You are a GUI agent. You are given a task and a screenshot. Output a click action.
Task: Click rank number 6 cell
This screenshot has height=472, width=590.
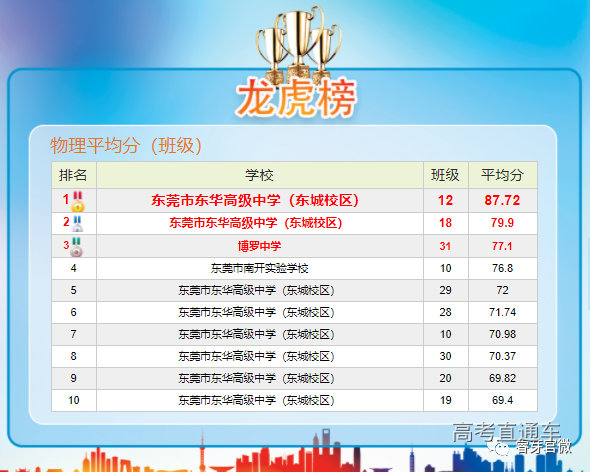[74, 312]
